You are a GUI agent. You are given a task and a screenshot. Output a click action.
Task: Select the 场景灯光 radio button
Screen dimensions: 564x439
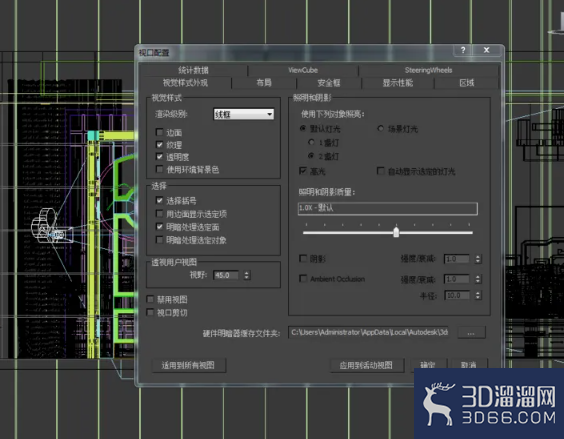coord(380,128)
